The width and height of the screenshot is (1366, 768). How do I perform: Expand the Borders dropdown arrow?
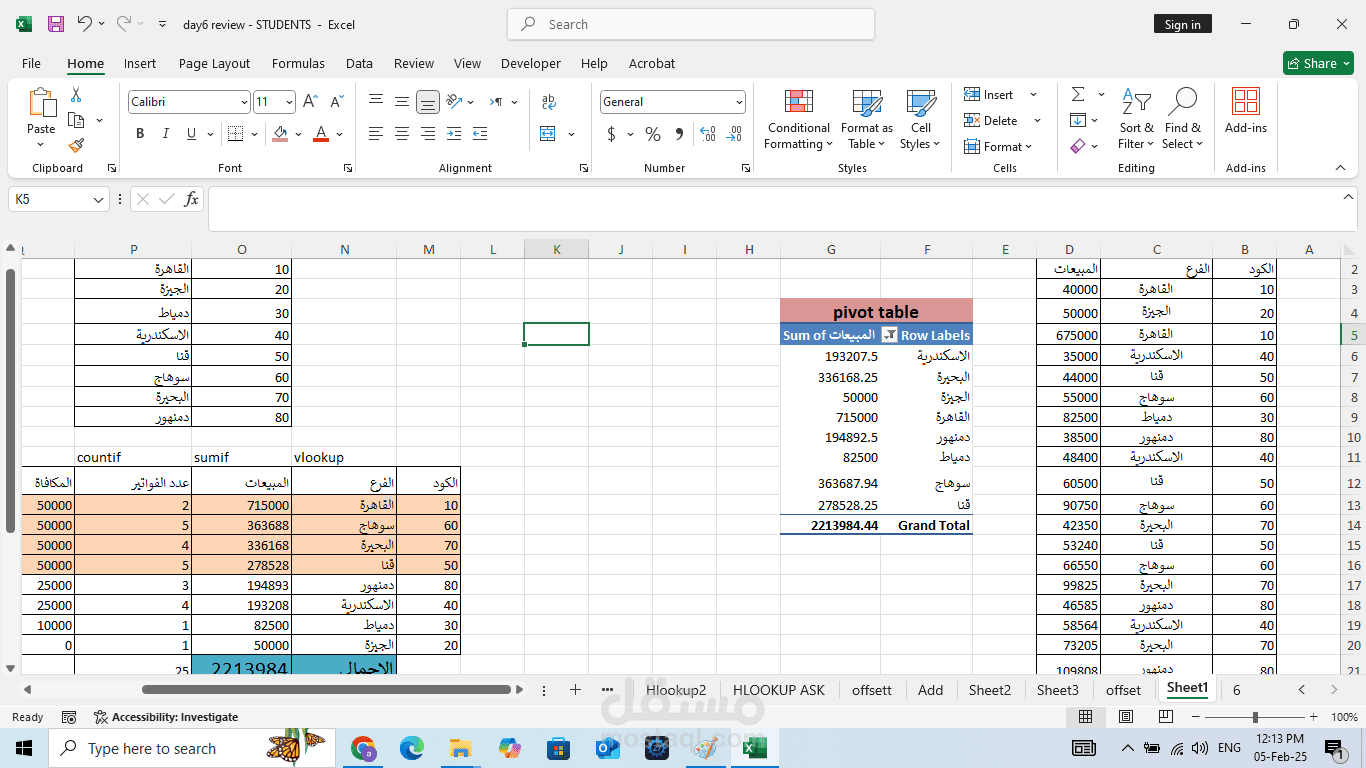click(255, 134)
